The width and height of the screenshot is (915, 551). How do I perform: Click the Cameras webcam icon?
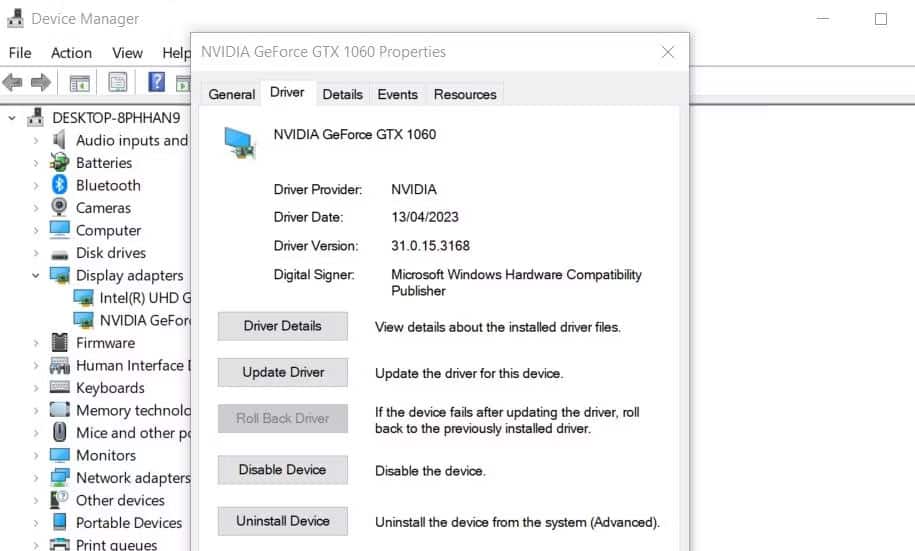(59, 207)
